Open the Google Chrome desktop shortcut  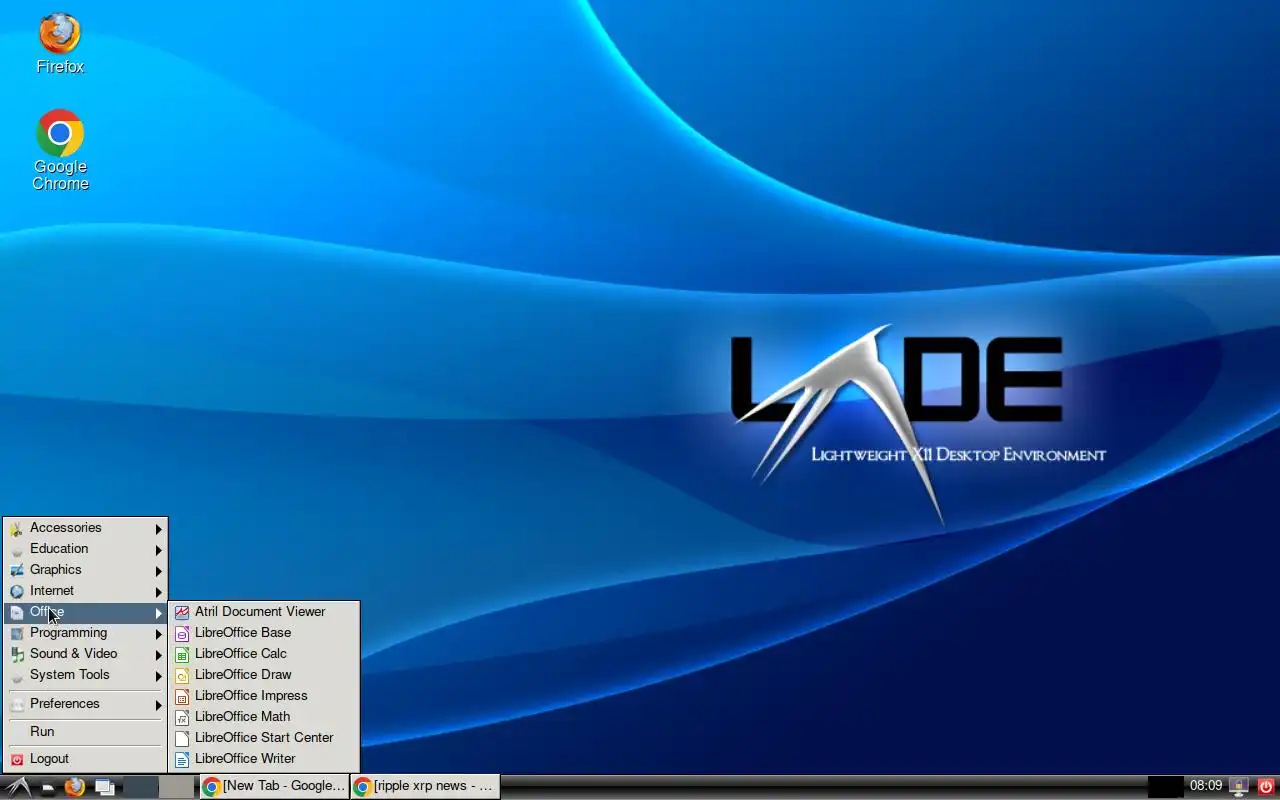pyautogui.click(x=60, y=133)
